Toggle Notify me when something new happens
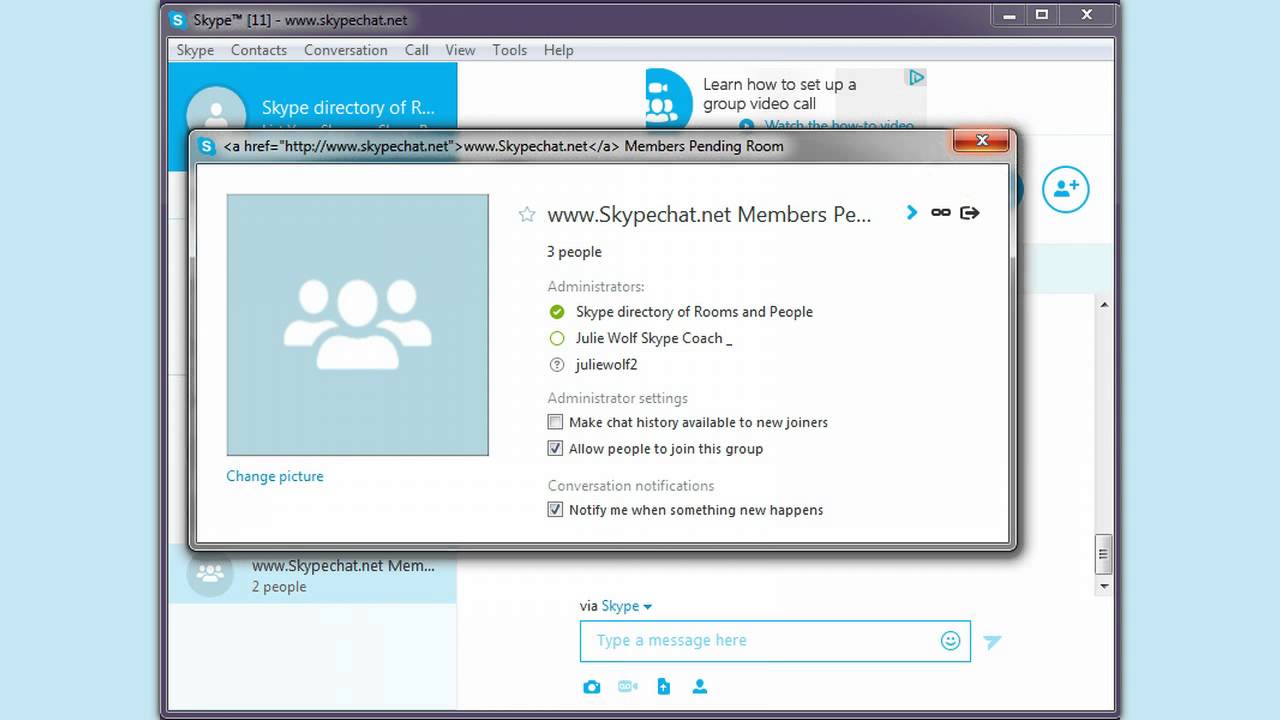This screenshot has height=720, width=1280. coord(555,510)
